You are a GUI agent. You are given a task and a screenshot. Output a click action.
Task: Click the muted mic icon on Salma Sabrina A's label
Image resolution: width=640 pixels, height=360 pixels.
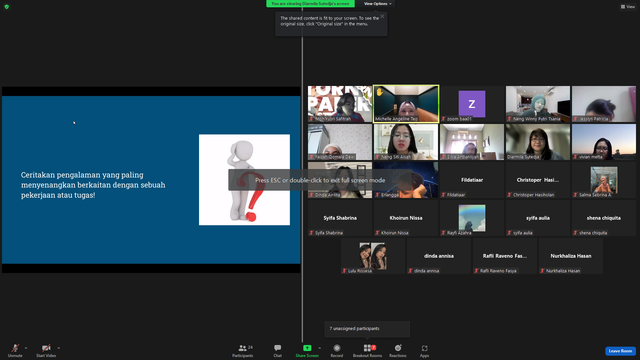click(575, 195)
